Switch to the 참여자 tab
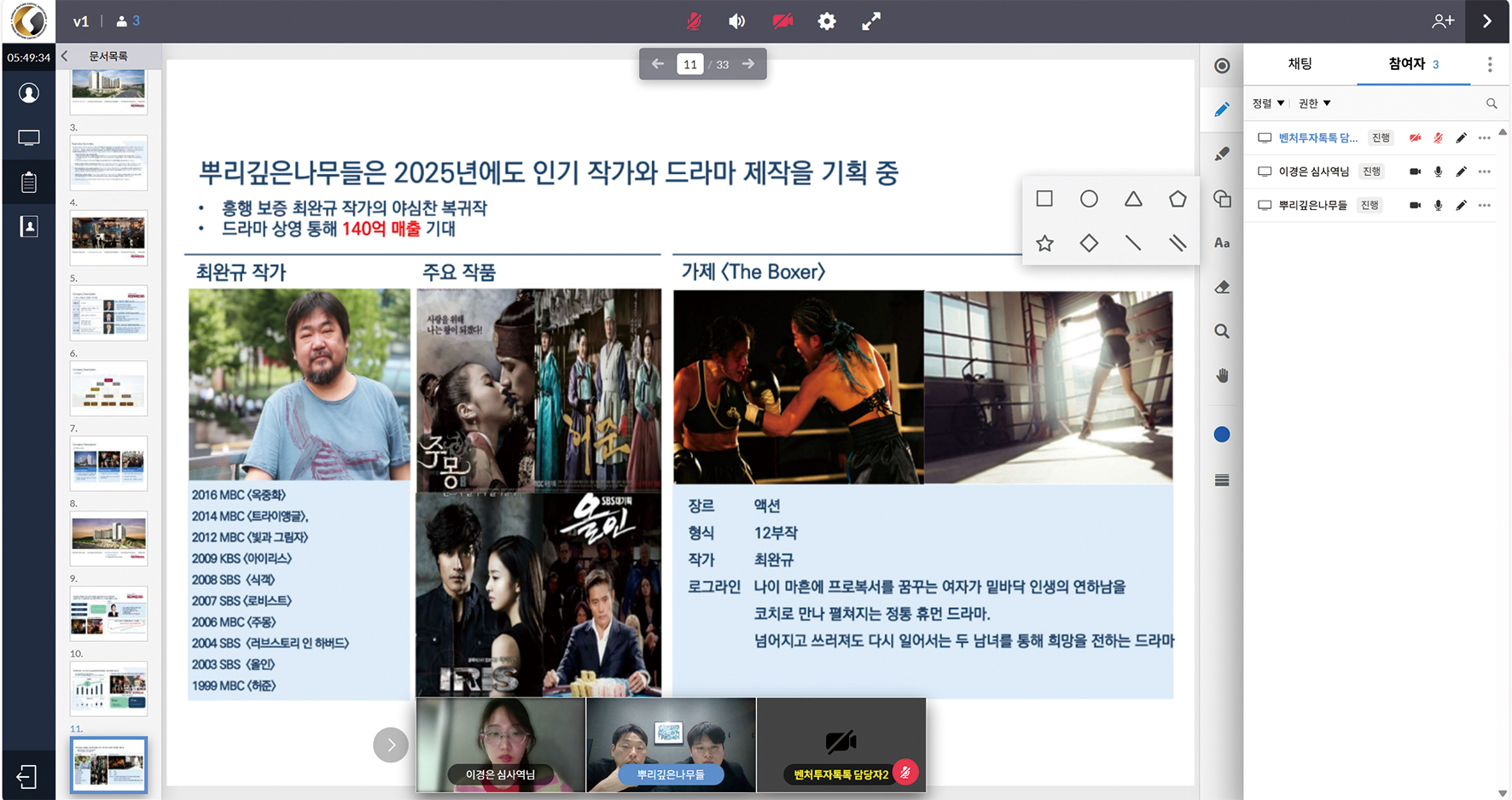 point(1413,64)
